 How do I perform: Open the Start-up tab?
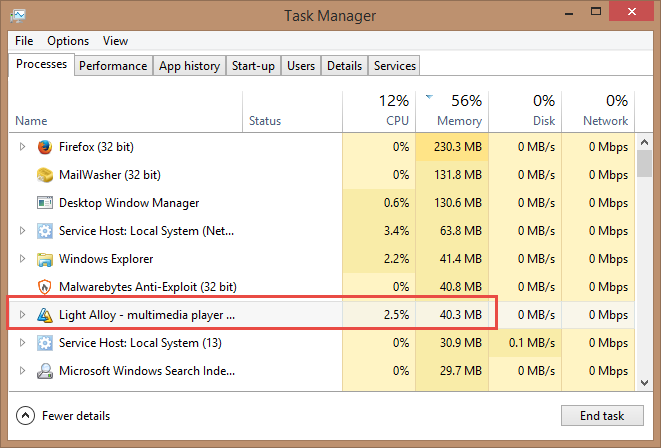click(x=253, y=66)
